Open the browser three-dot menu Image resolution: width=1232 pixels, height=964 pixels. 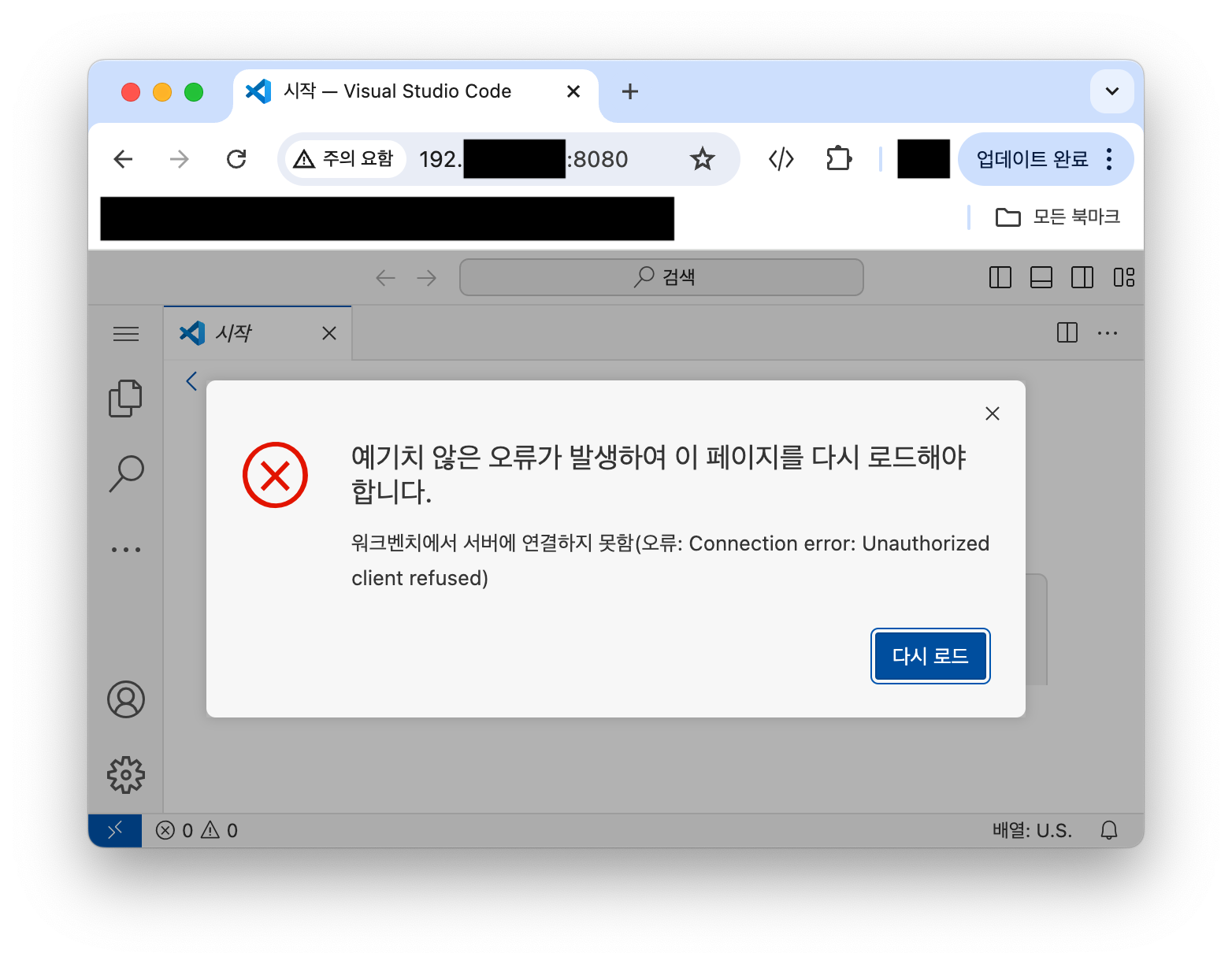pyautogui.click(x=1109, y=159)
